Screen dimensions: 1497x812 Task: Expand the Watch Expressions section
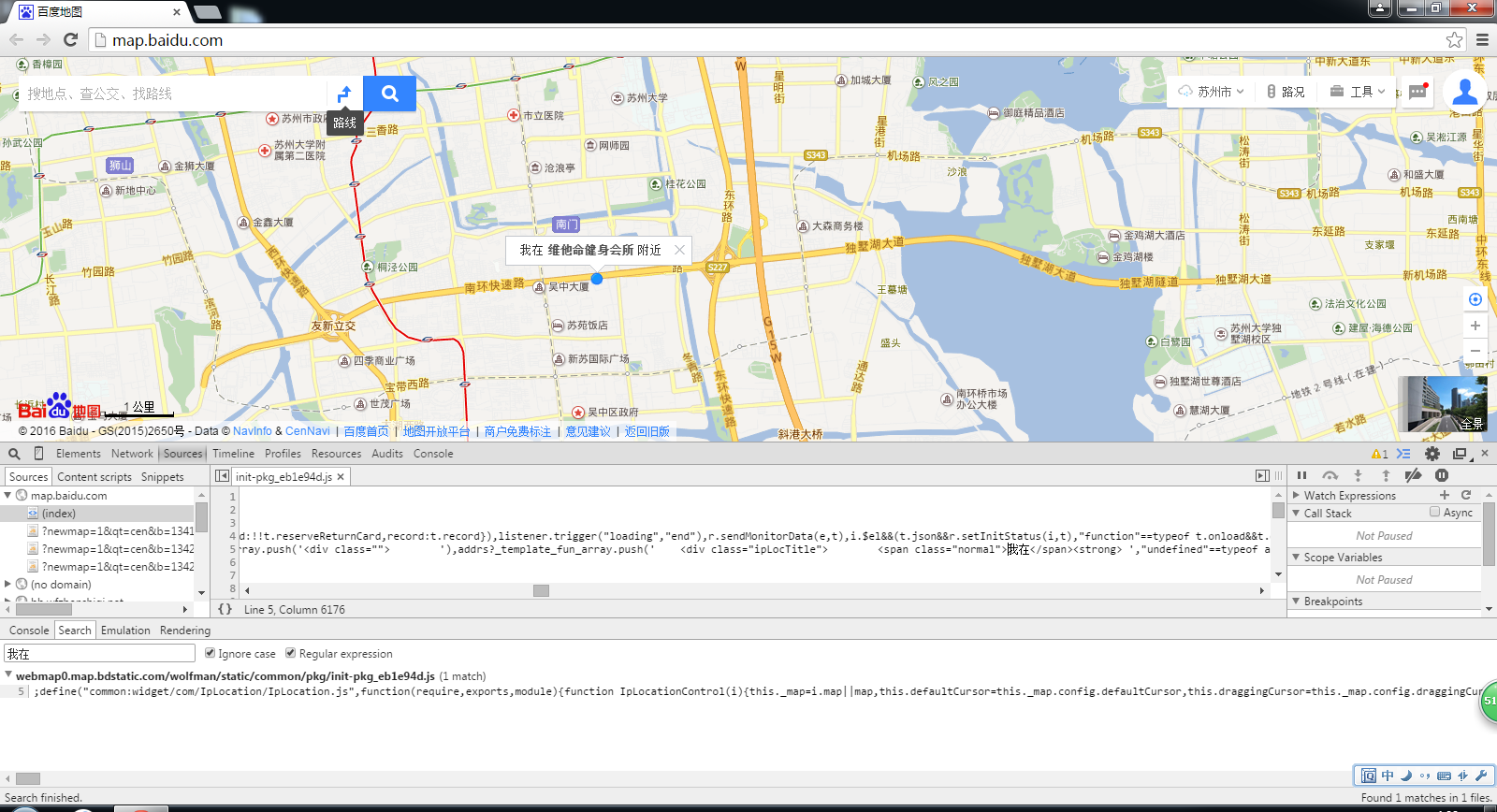1296,495
